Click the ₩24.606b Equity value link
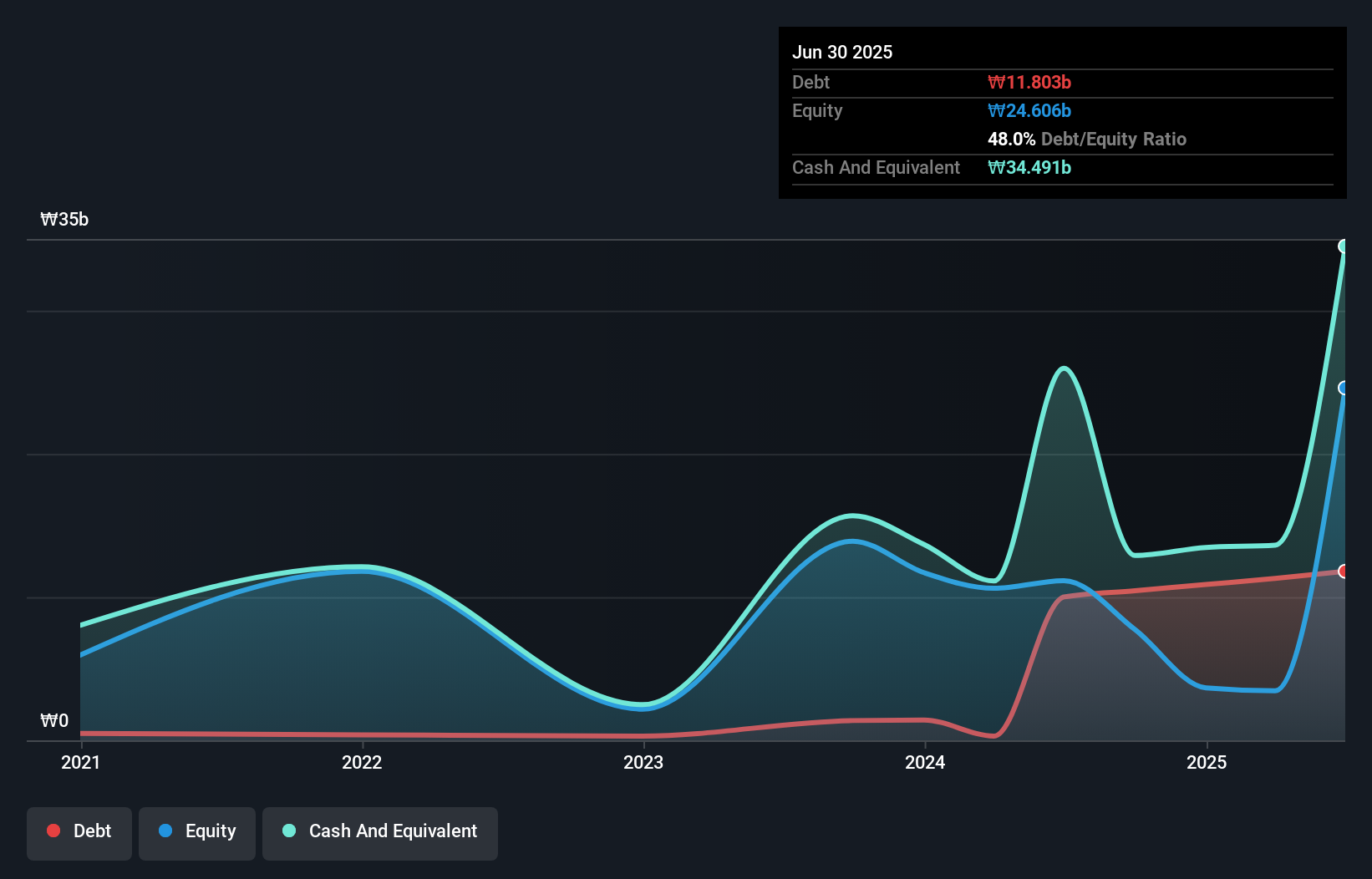 (1029, 110)
